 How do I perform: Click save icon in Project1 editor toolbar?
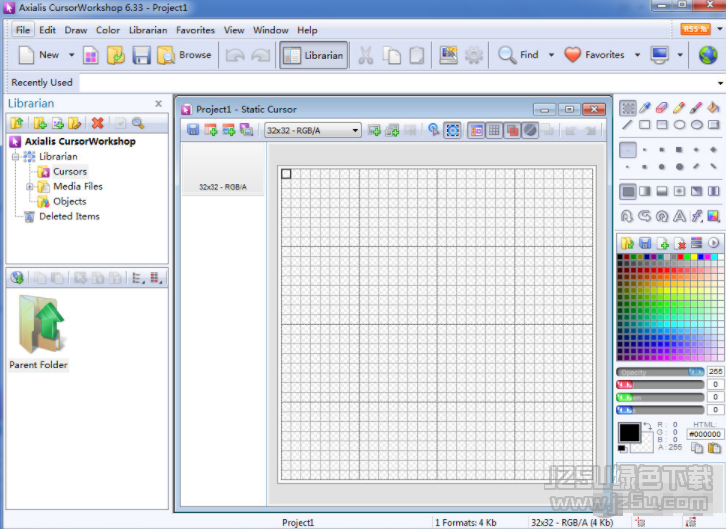[x=193, y=130]
